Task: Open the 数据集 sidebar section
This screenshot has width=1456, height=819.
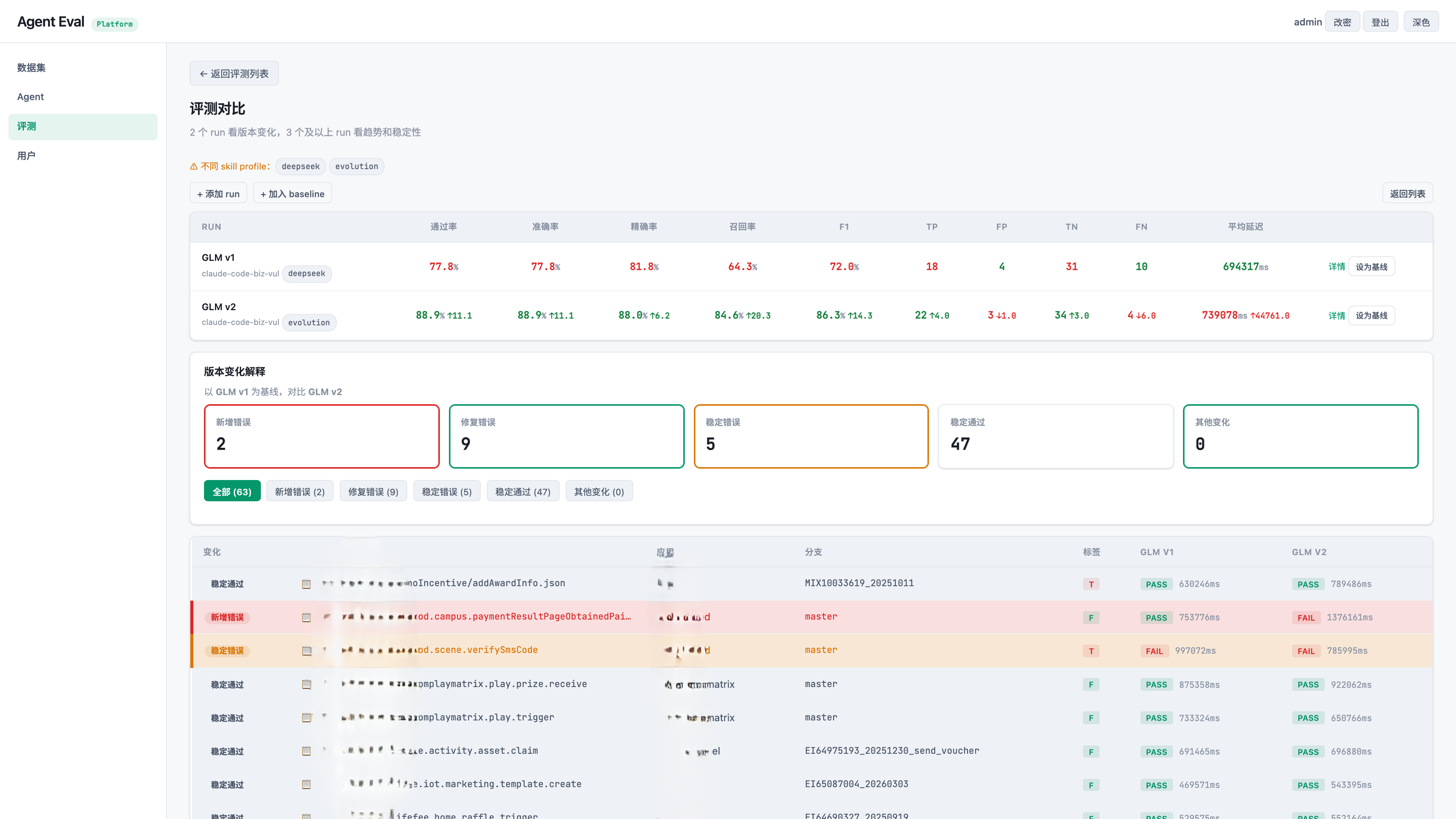Action: click(83, 68)
